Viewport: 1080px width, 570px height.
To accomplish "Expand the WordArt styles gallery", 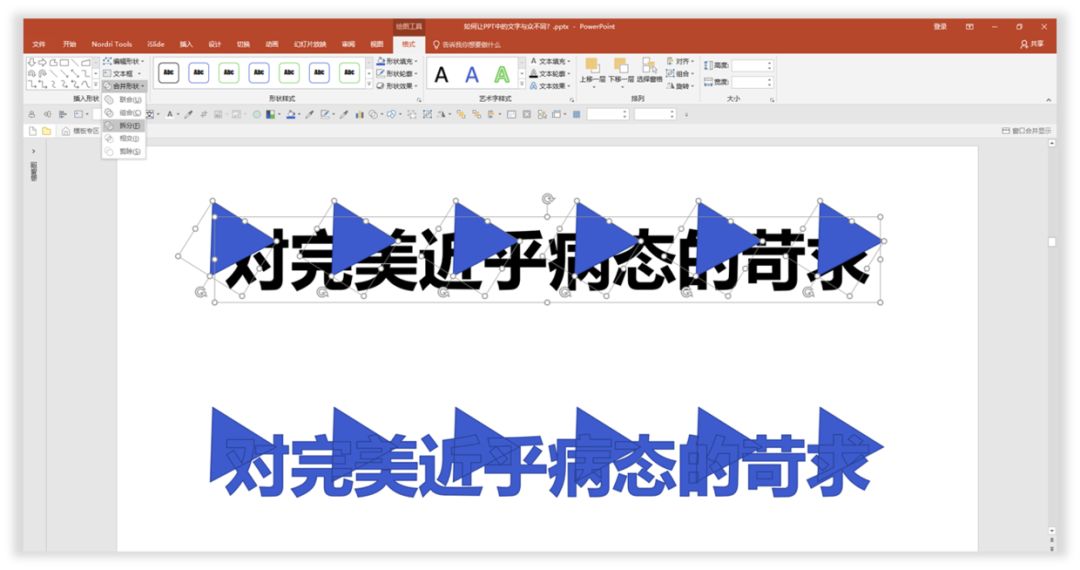I will 521,85.
